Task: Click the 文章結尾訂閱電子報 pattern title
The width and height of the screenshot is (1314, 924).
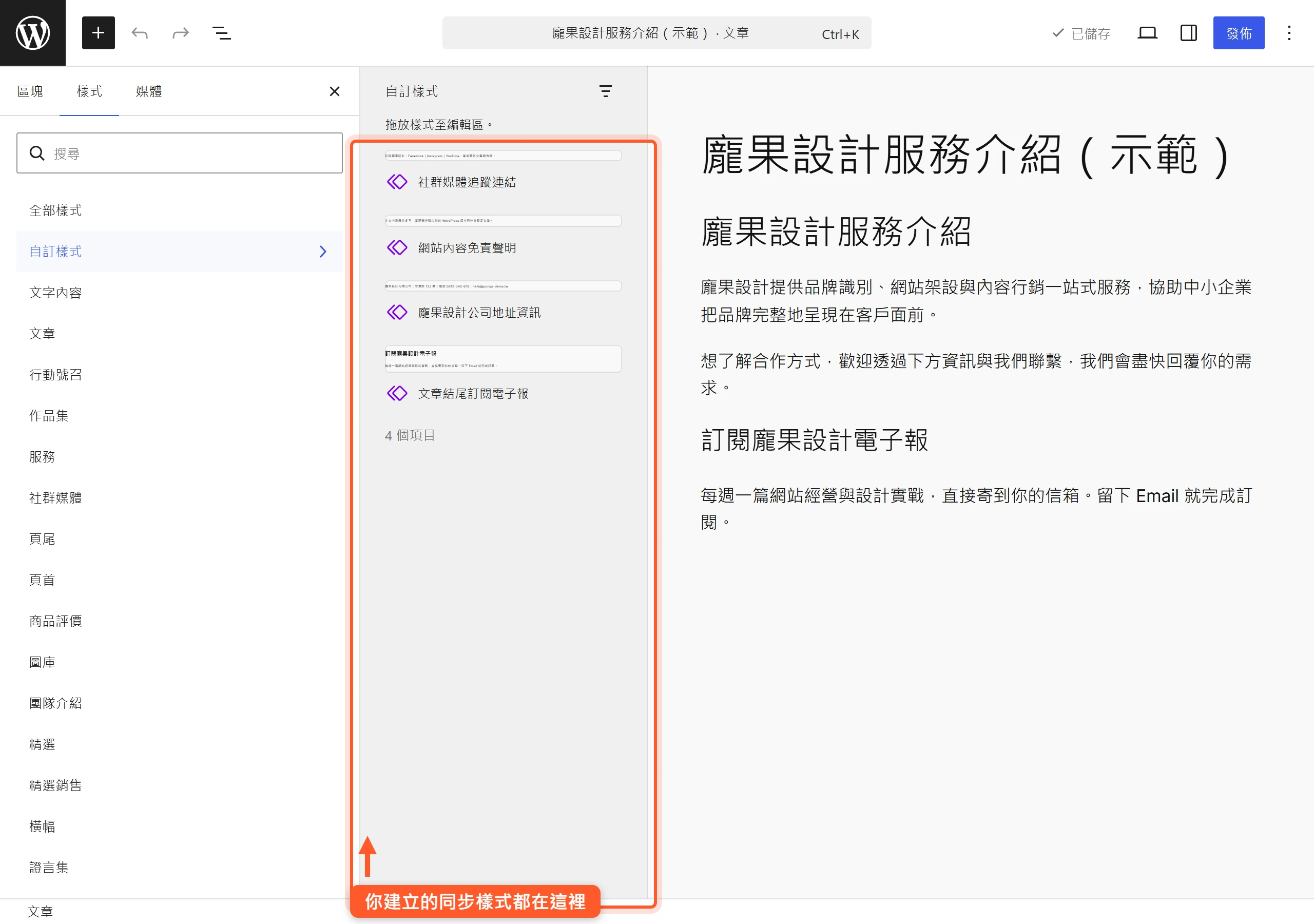Action: coord(473,393)
